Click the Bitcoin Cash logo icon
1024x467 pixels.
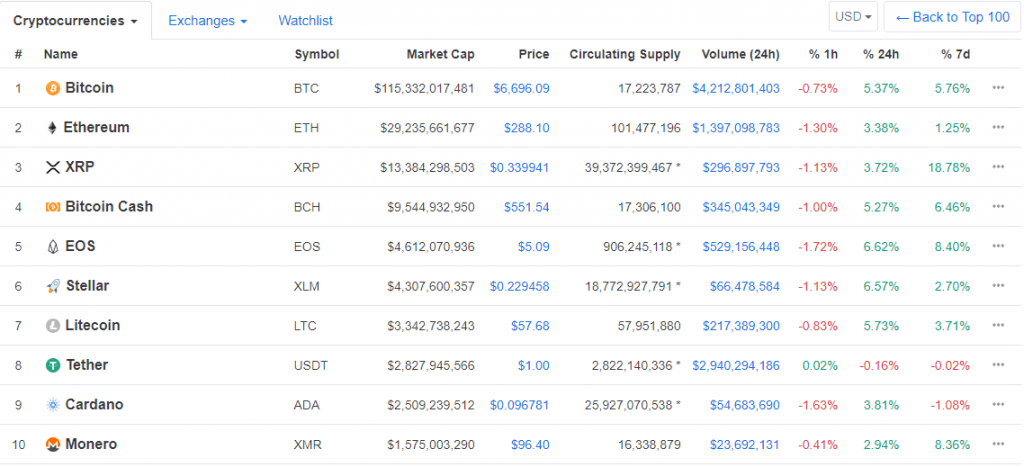pos(53,207)
